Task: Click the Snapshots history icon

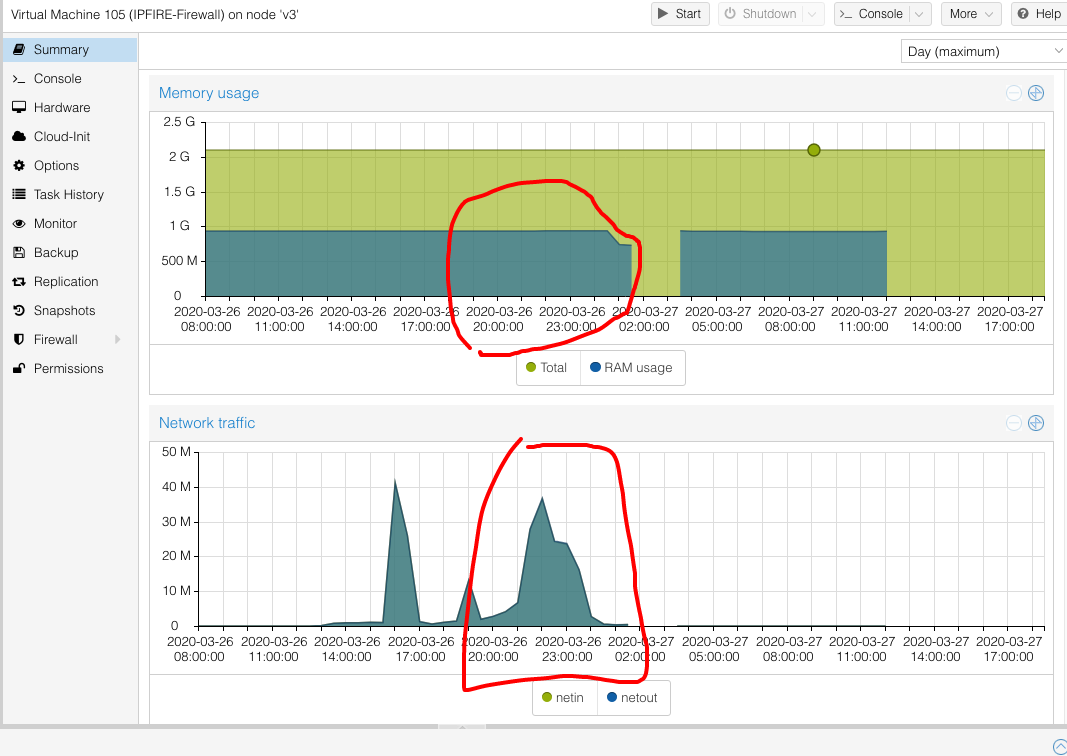Action: pos(19,311)
